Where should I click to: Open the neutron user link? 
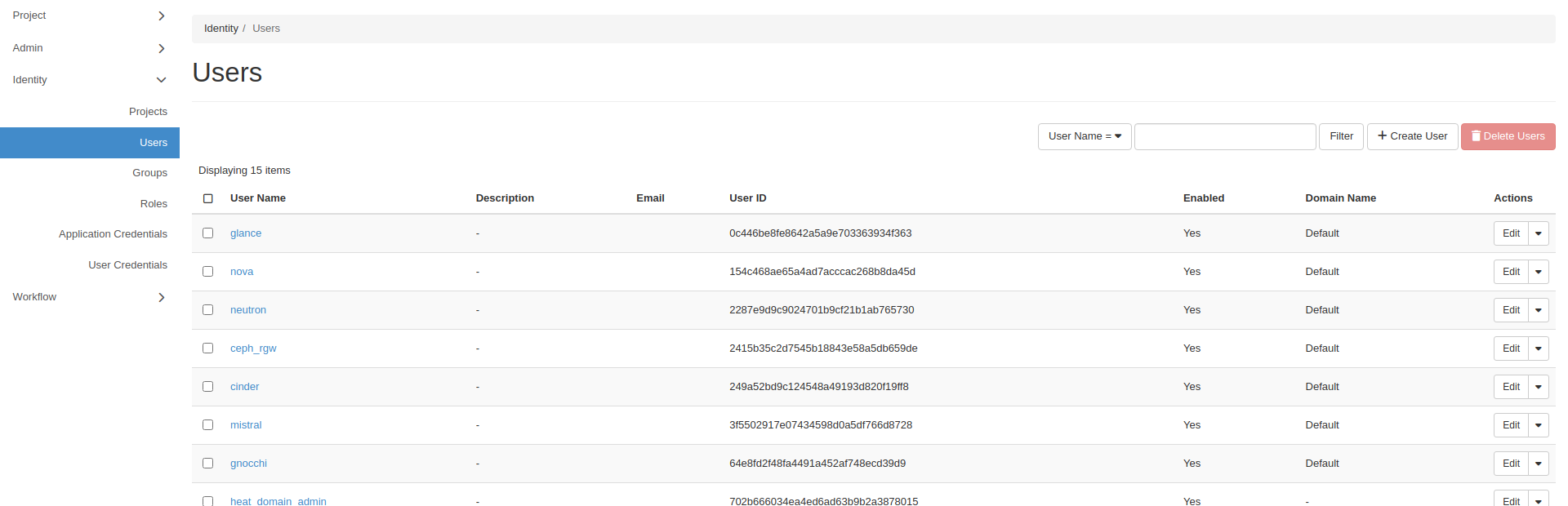[248, 310]
